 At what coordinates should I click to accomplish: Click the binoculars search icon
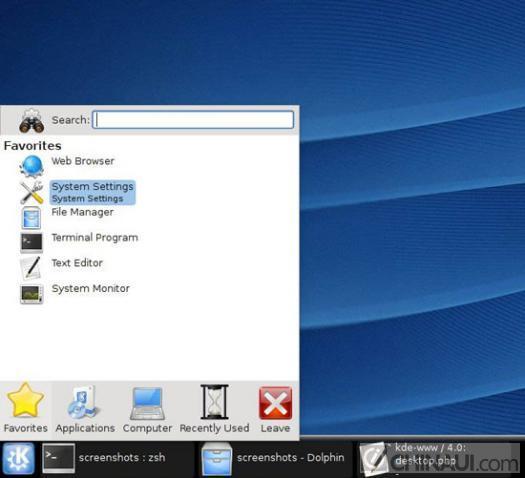(x=31, y=121)
